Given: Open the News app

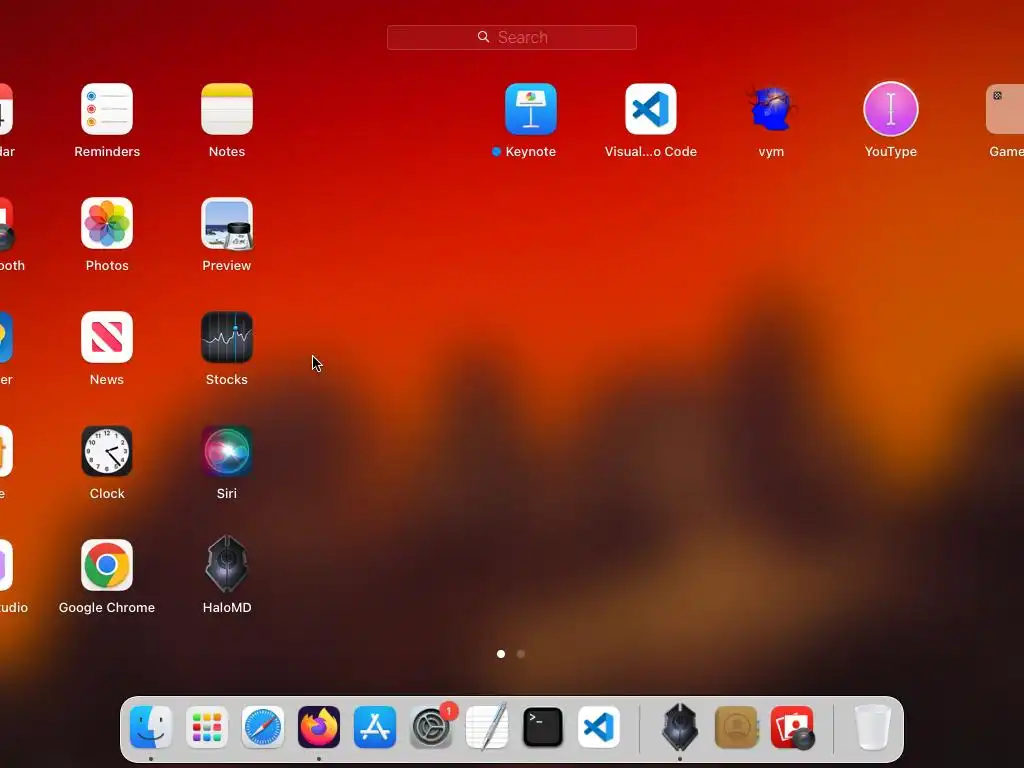Looking at the screenshot, I should point(106,337).
